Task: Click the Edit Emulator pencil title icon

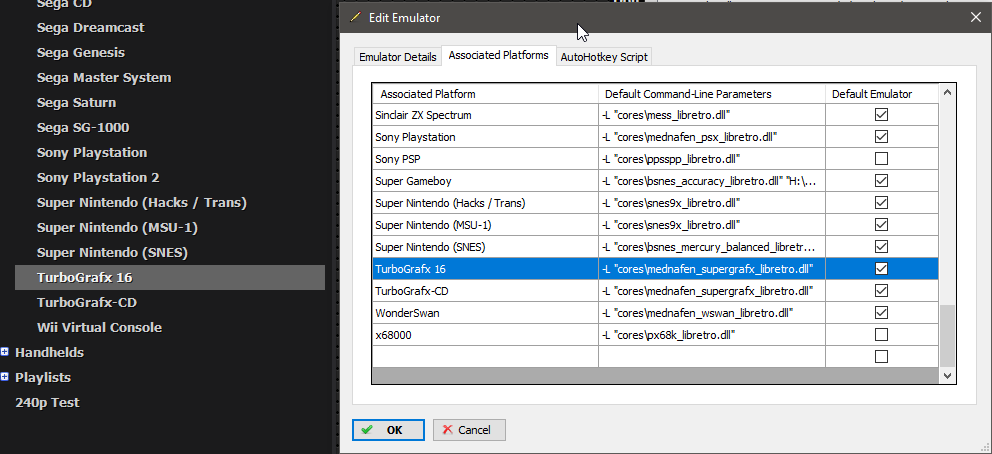Action: click(x=356, y=18)
